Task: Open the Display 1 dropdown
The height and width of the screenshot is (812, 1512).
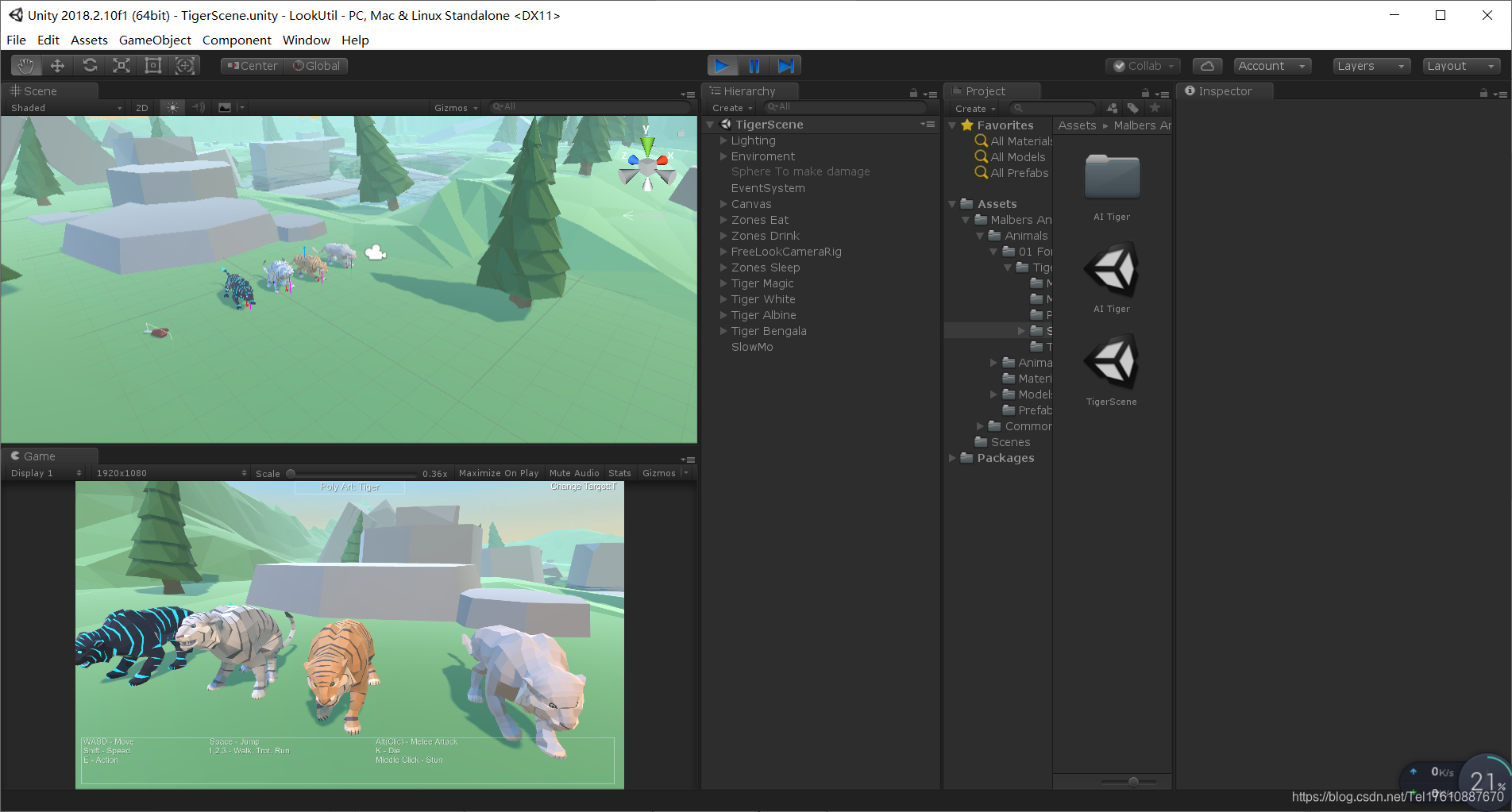Action: tap(46, 473)
